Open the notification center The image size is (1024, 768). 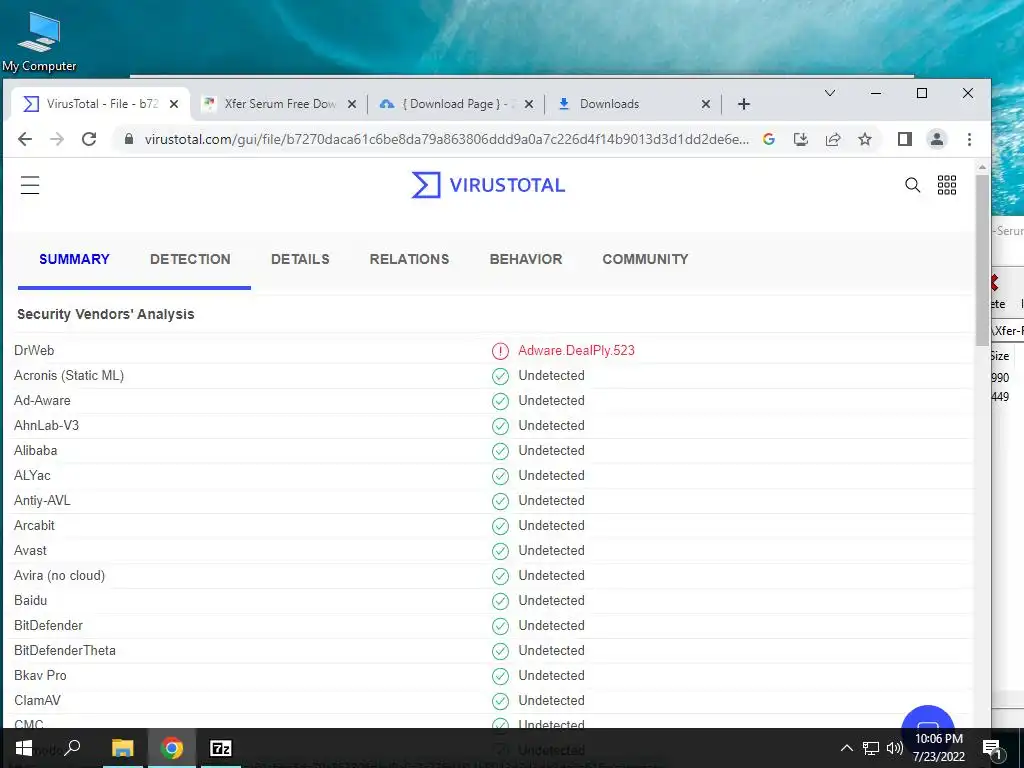point(992,748)
